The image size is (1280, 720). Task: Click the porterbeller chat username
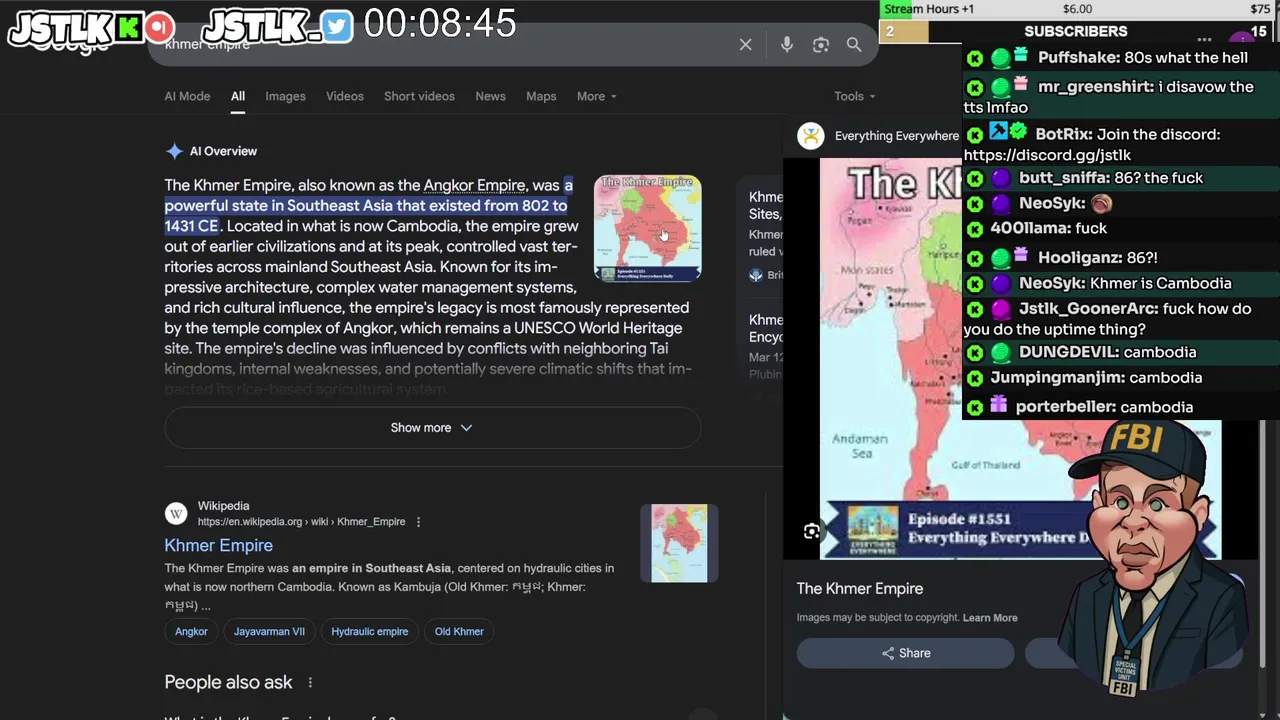[1063, 407]
